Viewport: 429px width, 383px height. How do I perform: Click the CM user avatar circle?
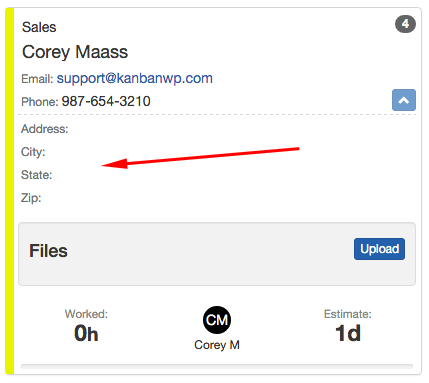[217, 320]
